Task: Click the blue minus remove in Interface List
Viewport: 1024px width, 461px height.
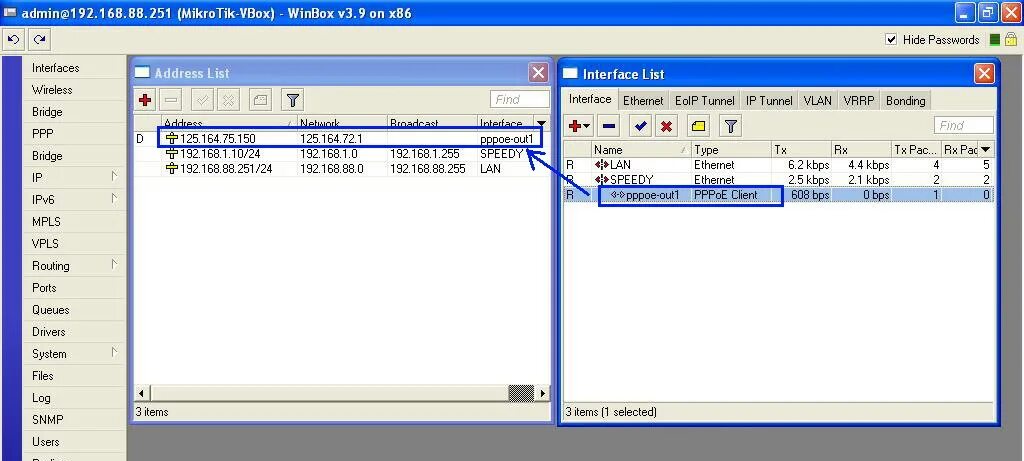Action: coord(609,126)
